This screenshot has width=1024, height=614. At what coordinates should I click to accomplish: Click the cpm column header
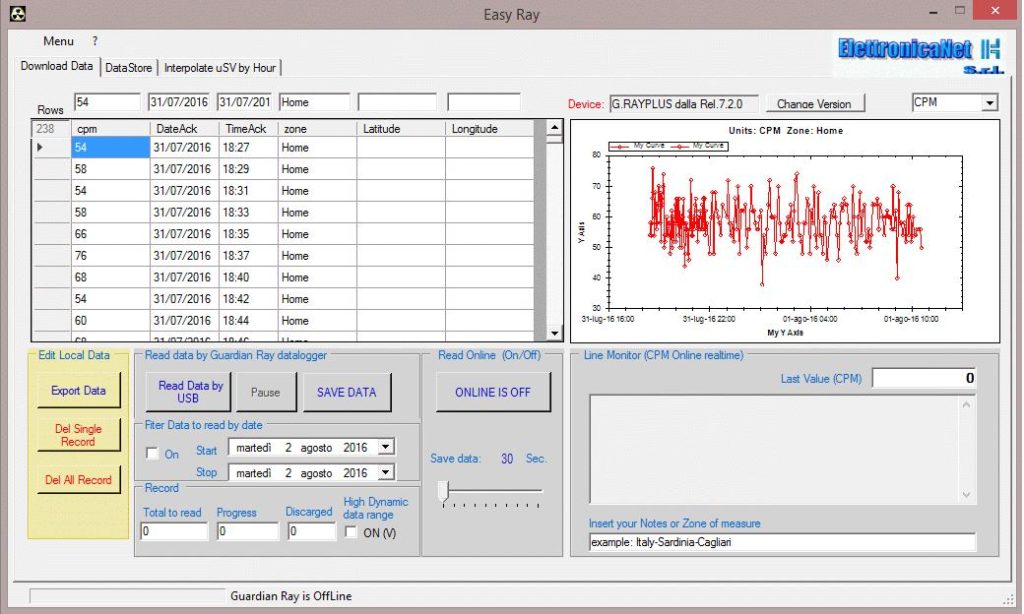110,129
